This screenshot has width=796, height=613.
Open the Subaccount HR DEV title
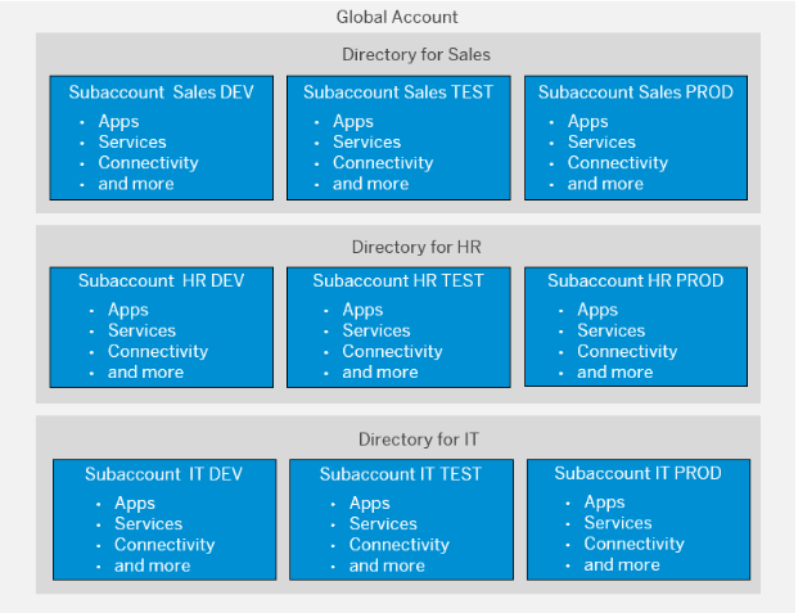pos(161,280)
